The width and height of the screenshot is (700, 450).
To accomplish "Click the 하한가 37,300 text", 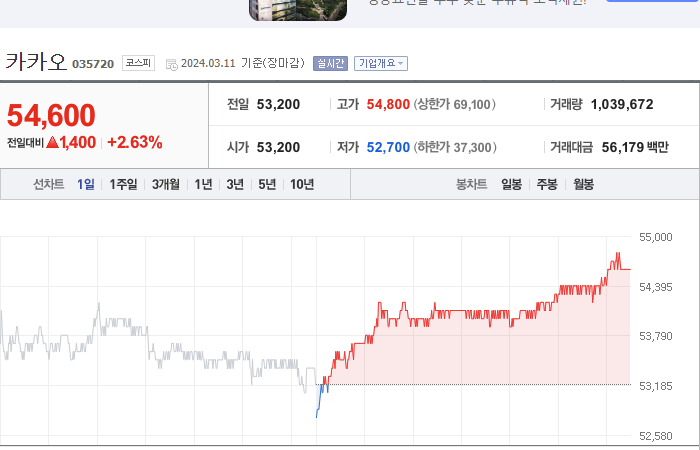I will coord(455,147).
